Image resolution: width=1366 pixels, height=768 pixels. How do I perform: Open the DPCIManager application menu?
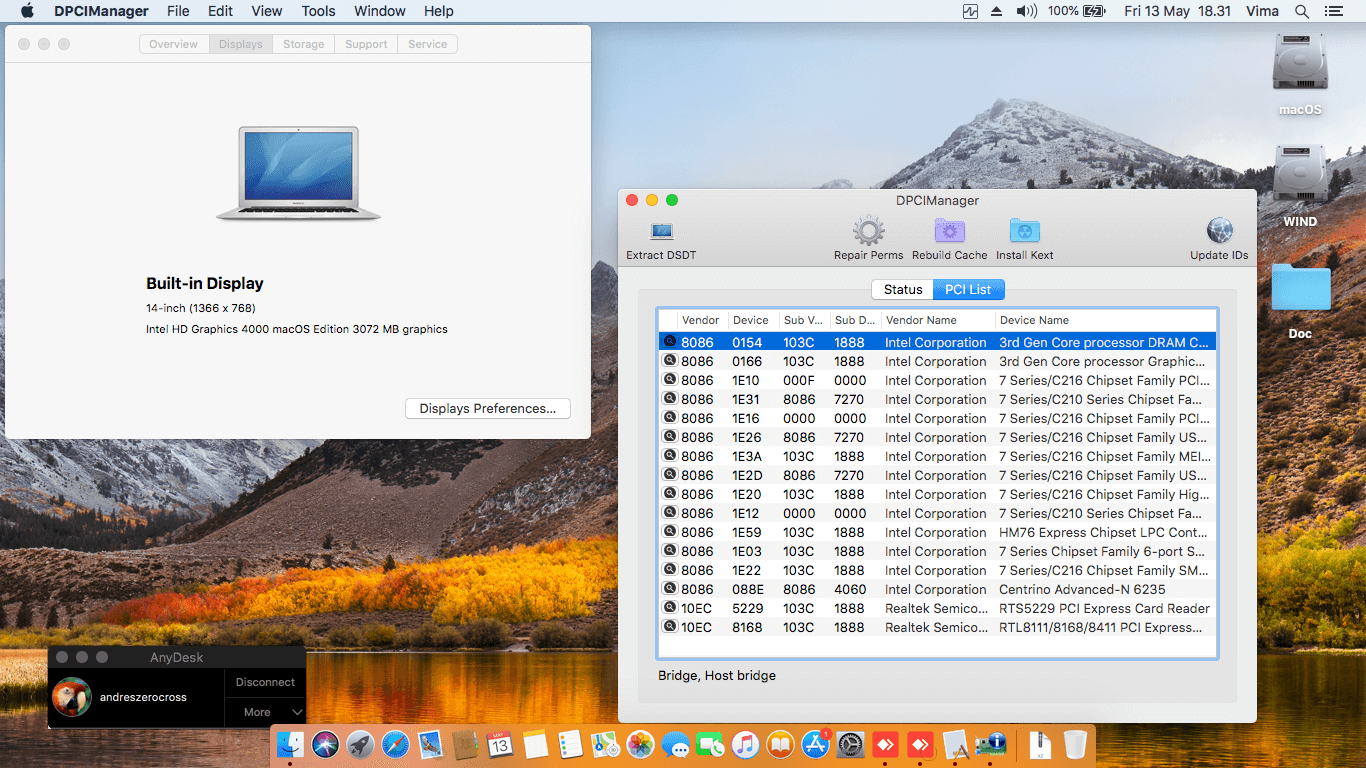(x=103, y=11)
